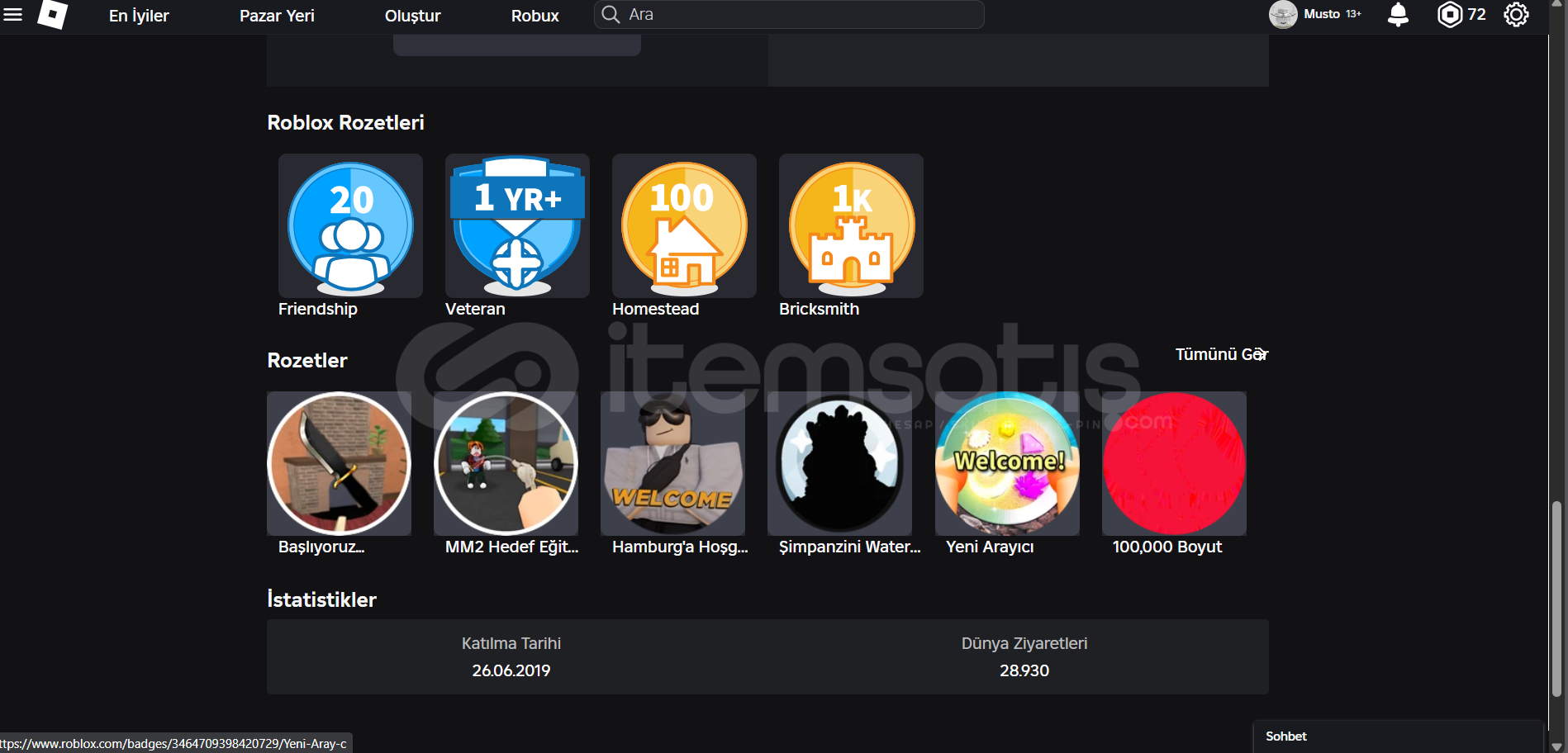Viewport: 1568px width, 753px height.
Task: Open the Şimpanzini Water badge thumbnail
Action: (839, 463)
